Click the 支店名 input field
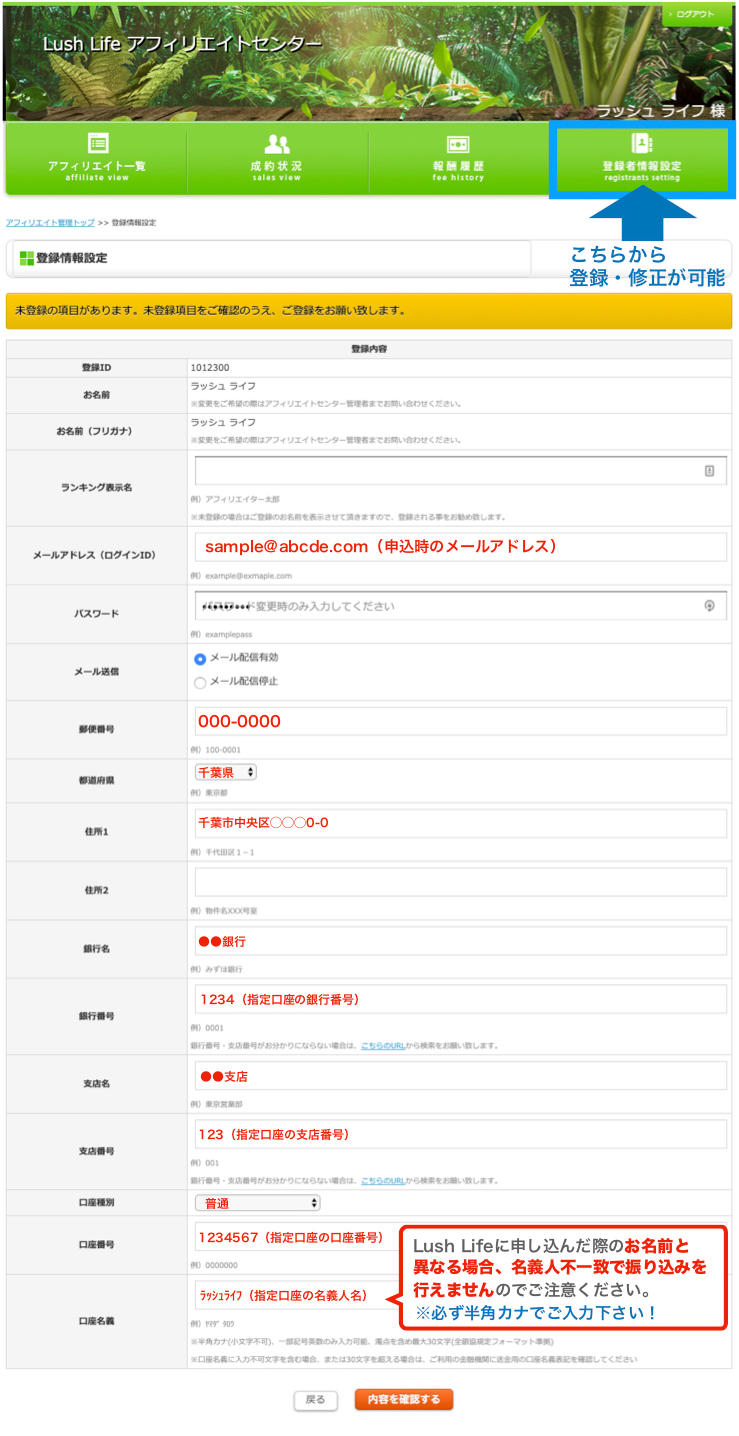Image resolution: width=739 pixels, height=1436 pixels. 460,1076
